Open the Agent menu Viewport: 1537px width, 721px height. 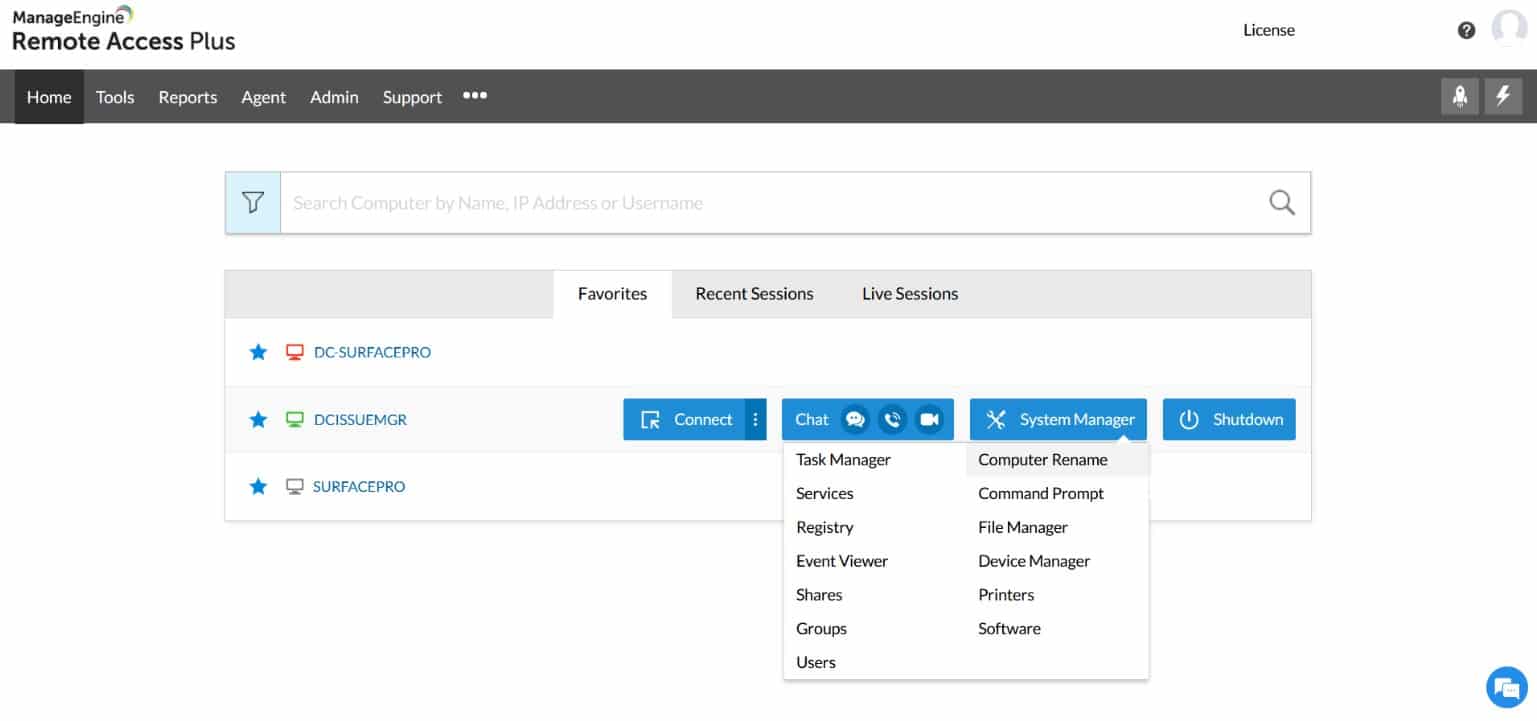[x=264, y=97]
